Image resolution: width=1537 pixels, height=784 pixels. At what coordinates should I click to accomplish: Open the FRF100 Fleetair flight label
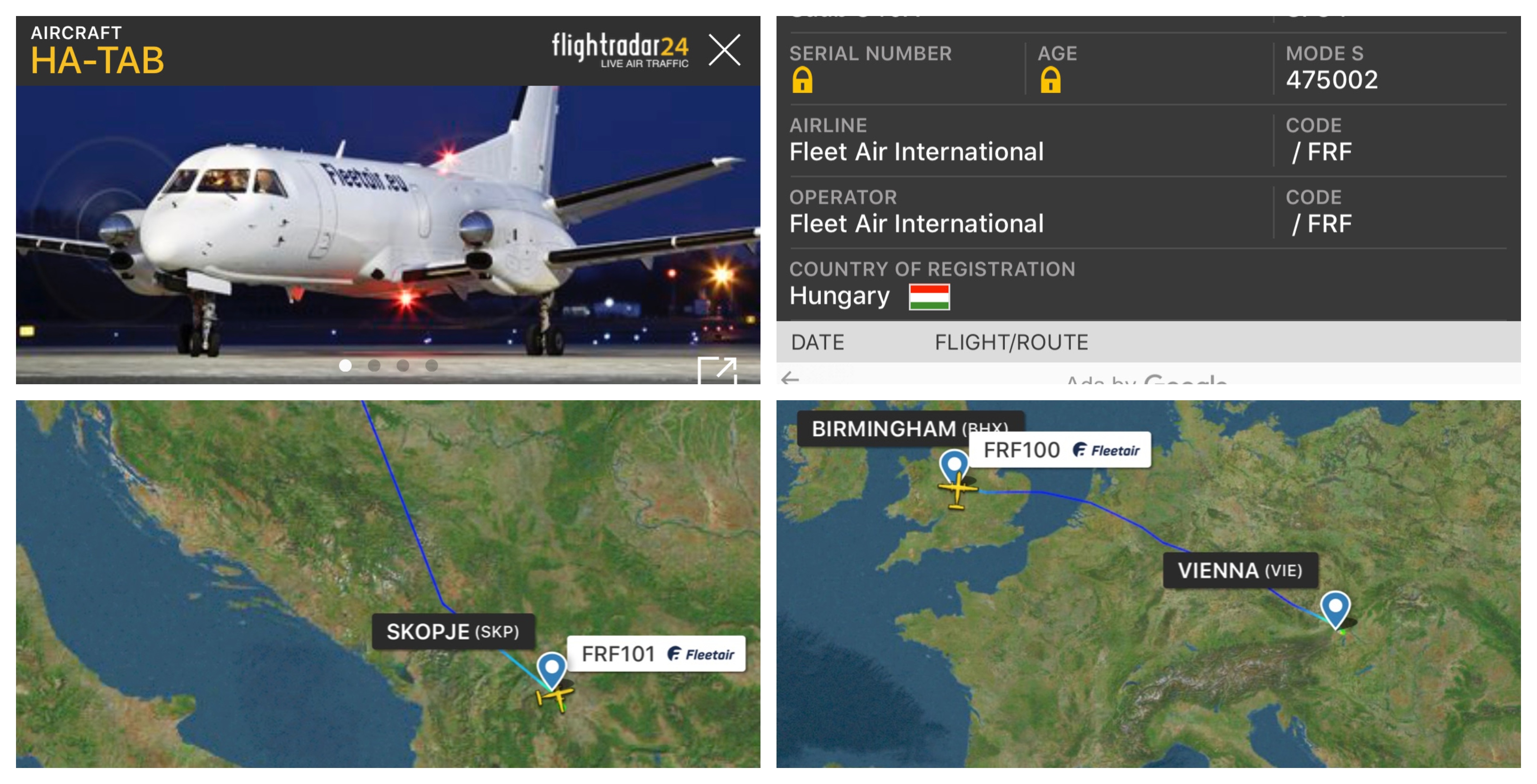click(x=1060, y=450)
